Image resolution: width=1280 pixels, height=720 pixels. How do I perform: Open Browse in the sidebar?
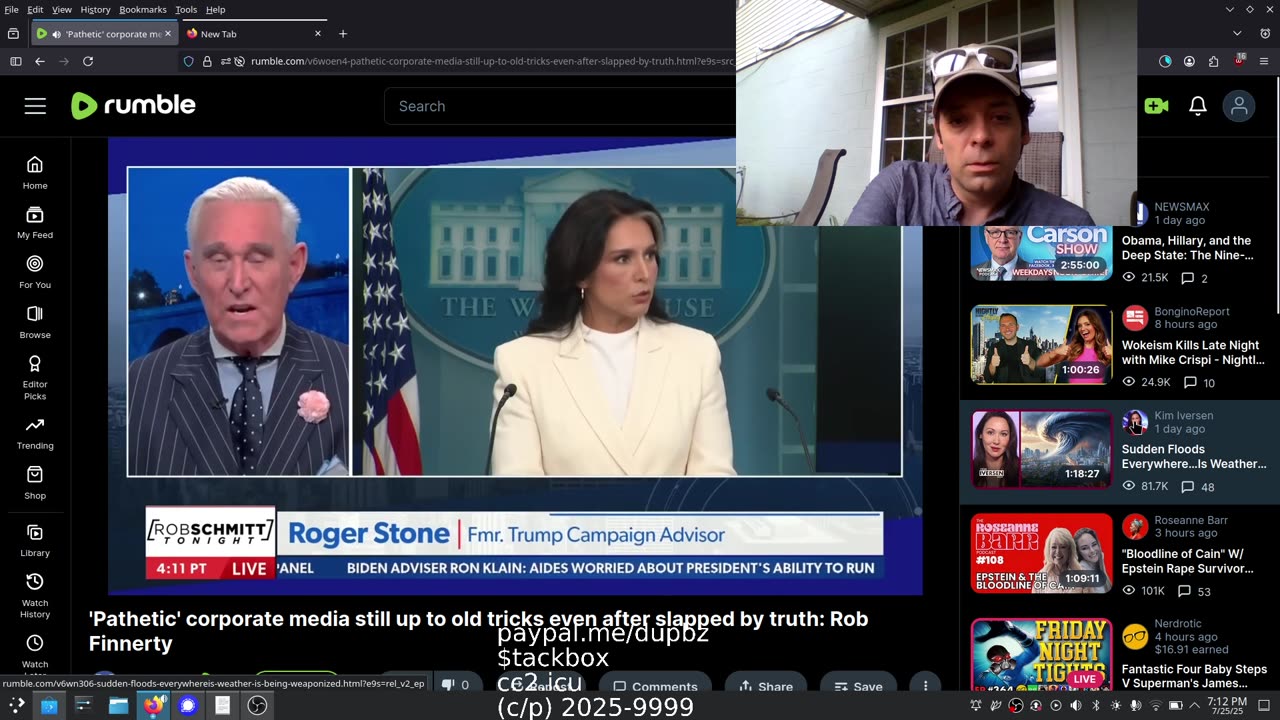point(35,322)
